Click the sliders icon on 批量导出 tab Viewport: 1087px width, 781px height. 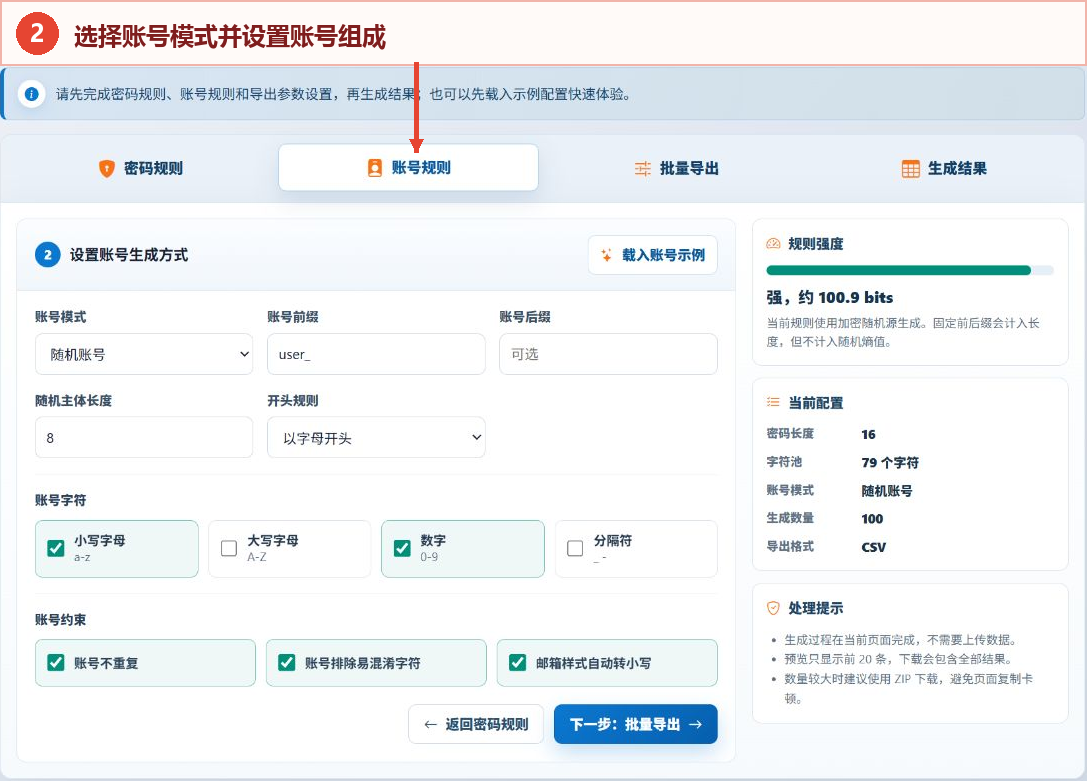pyautogui.click(x=643, y=168)
